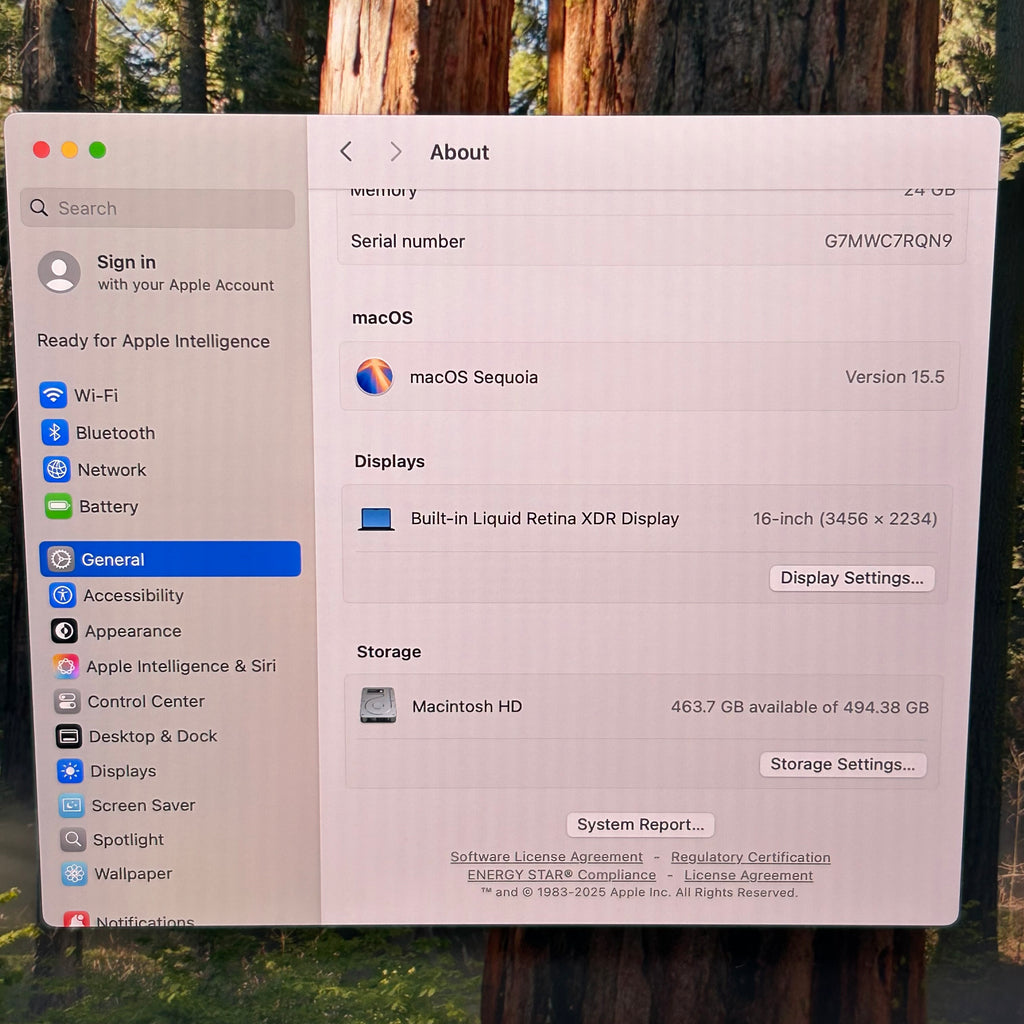Screen dimensions: 1024x1024
Task: Open Appearance label in sidebar
Action: point(133,631)
